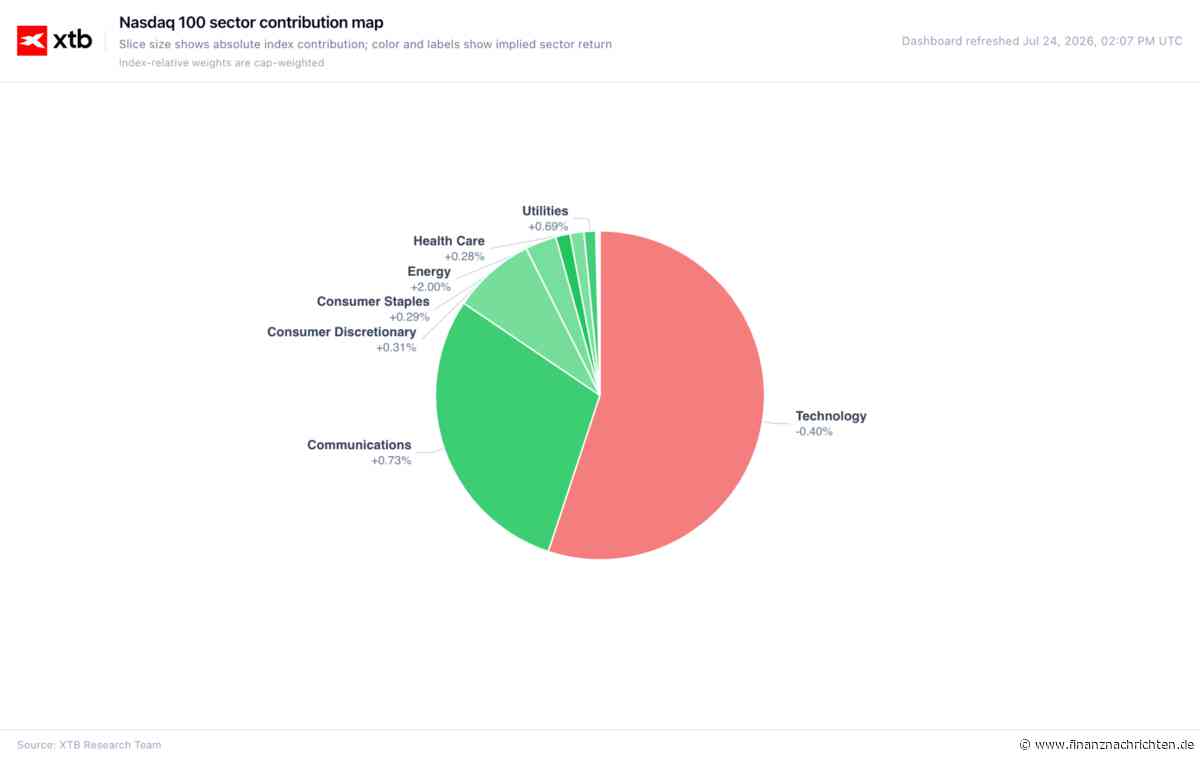
Task: Click the slice size subtitle description
Action: [365, 44]
